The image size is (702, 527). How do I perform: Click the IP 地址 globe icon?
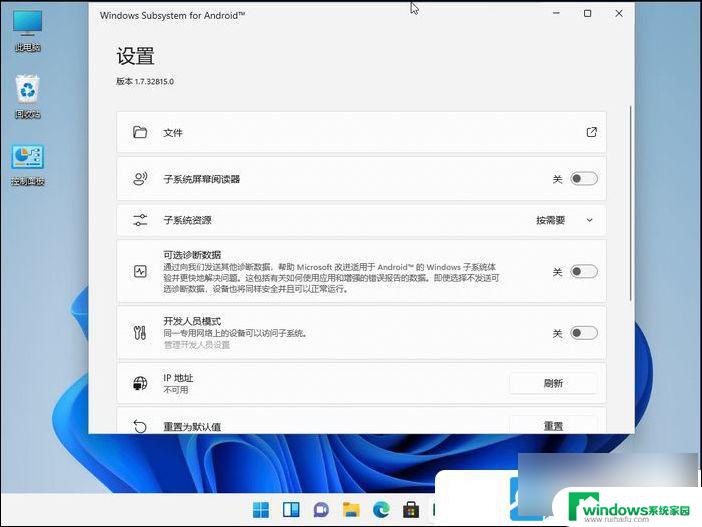140,383
